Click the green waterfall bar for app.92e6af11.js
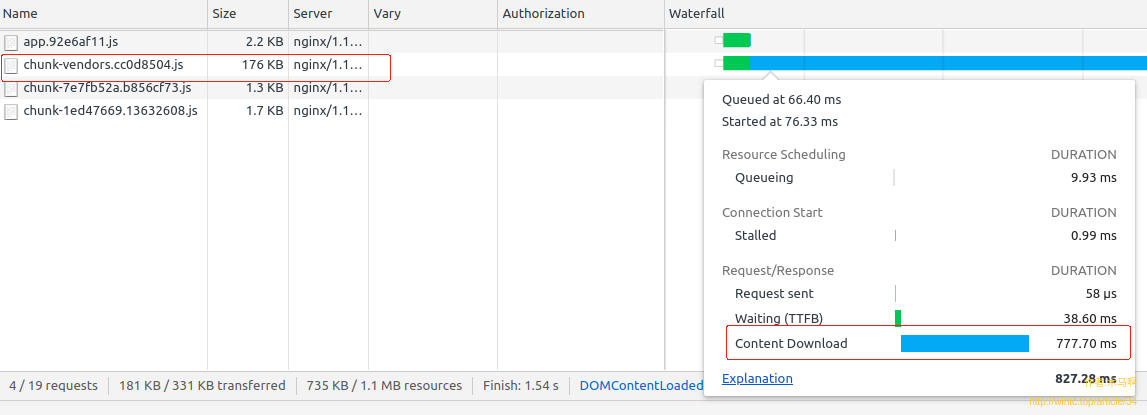The height and width of the screenshot is (415, 1147). coord(736,40)
